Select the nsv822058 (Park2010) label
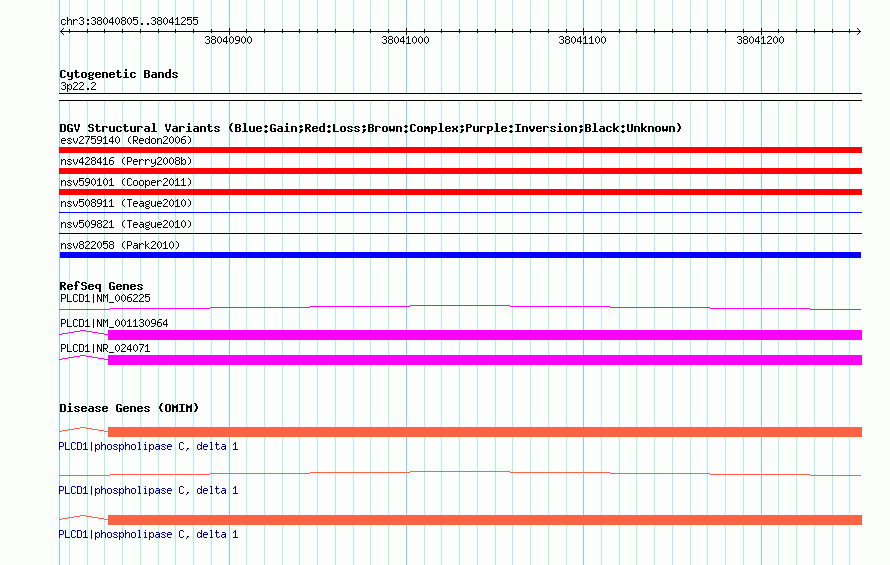 [x=120, y=245]
